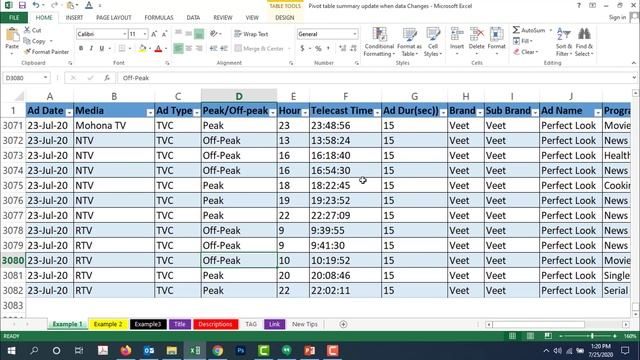Open Firefox from the taskbar

tap(126, 350)
